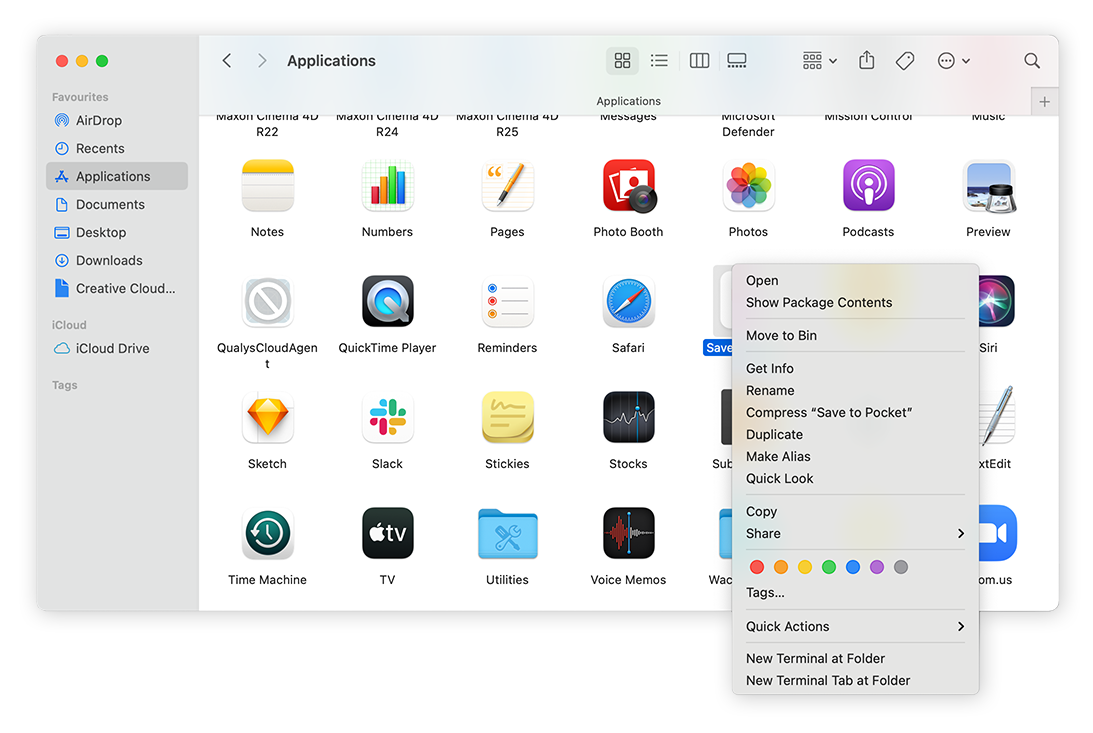Switch to list view
Viewport: 1093px width, 733px height.
pyautogui.click(x=659, y=61)
